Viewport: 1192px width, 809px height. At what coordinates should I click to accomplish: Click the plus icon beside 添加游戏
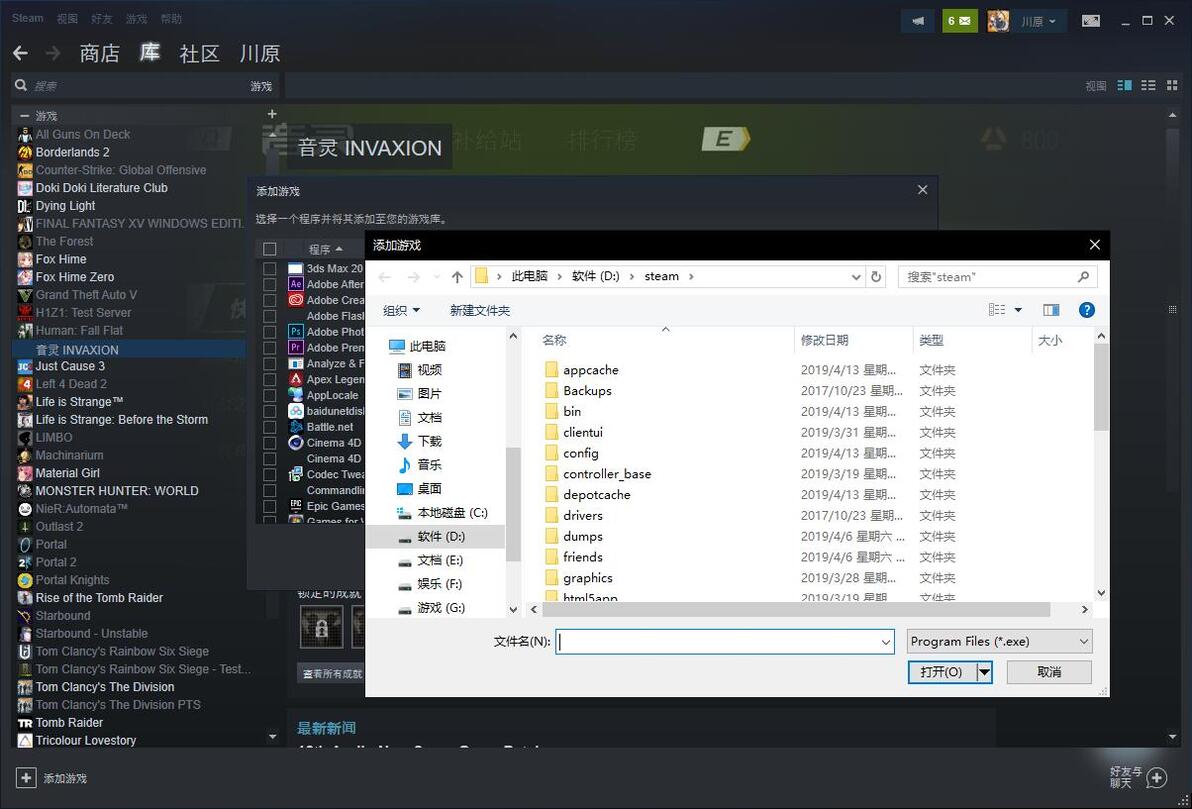coord(26,778)
